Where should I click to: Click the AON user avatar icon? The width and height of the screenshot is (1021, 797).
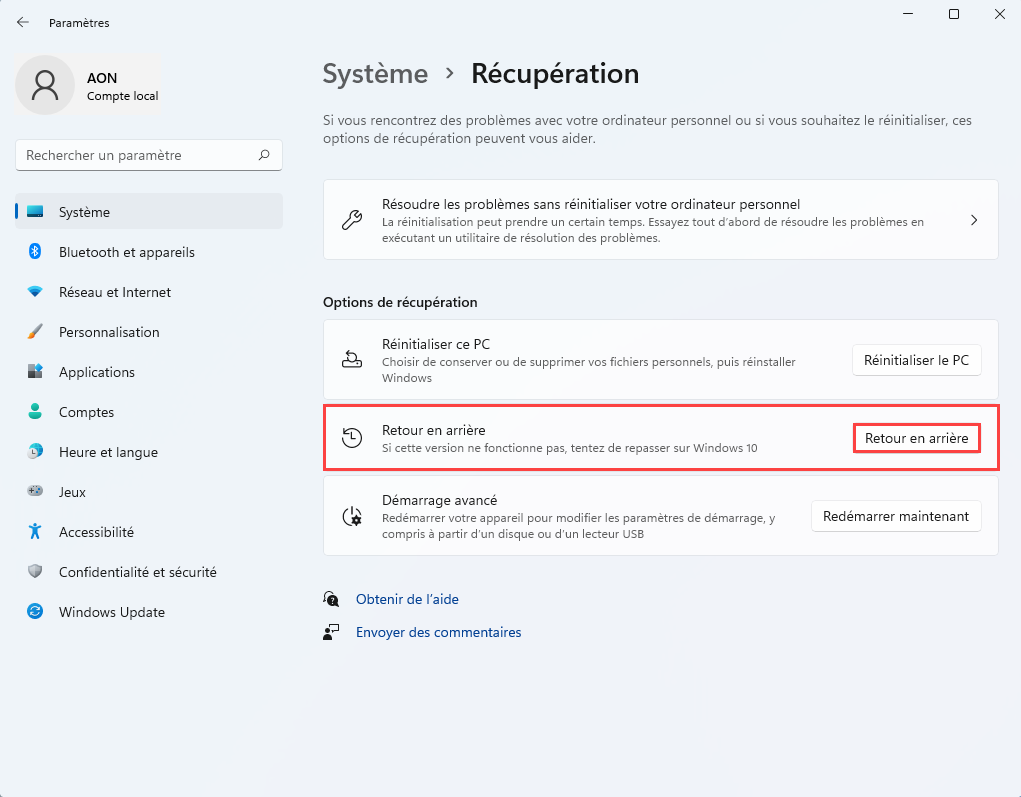coord(44,85)
